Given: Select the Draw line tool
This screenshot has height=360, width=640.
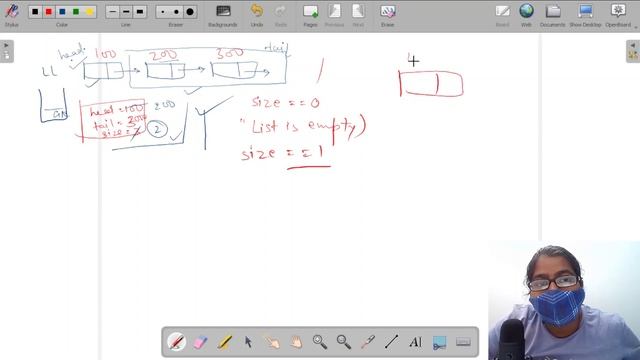Looking at the screenshot, I should click(391, 342).
